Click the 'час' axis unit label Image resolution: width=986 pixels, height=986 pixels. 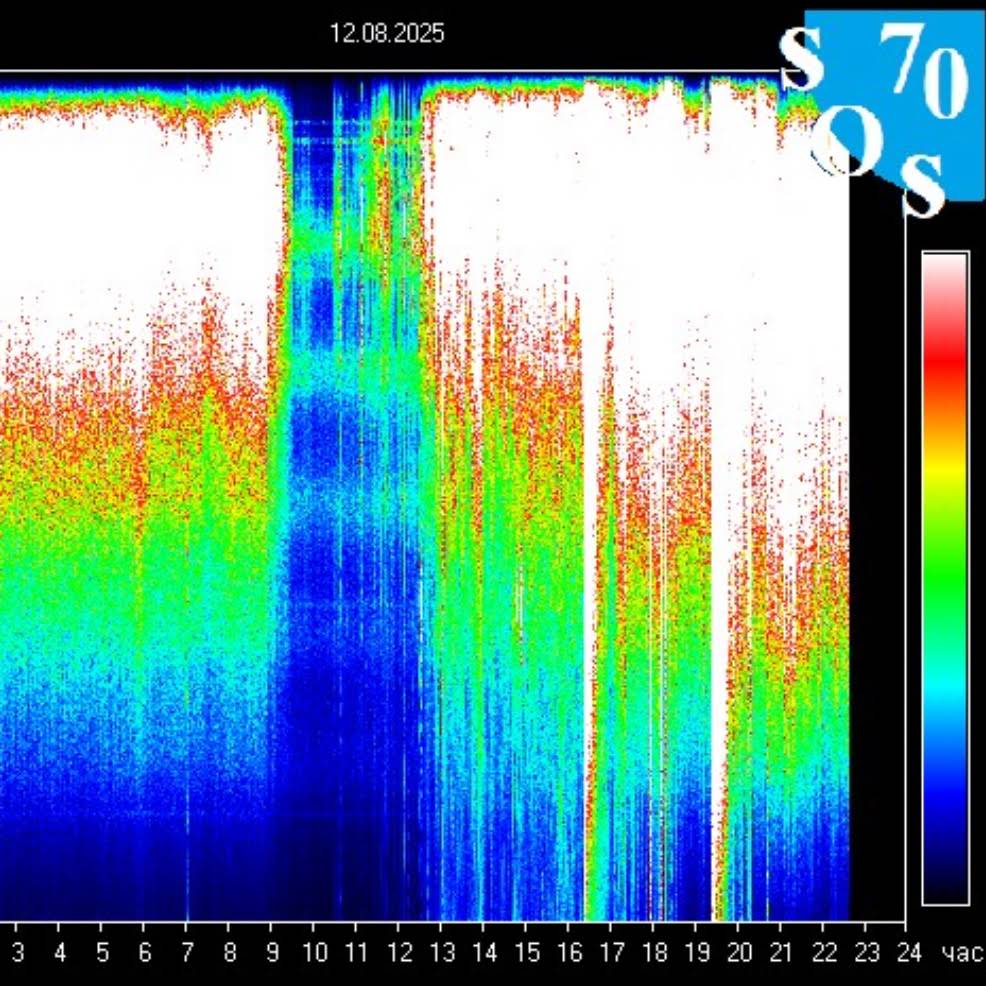[x=961, y=952]
